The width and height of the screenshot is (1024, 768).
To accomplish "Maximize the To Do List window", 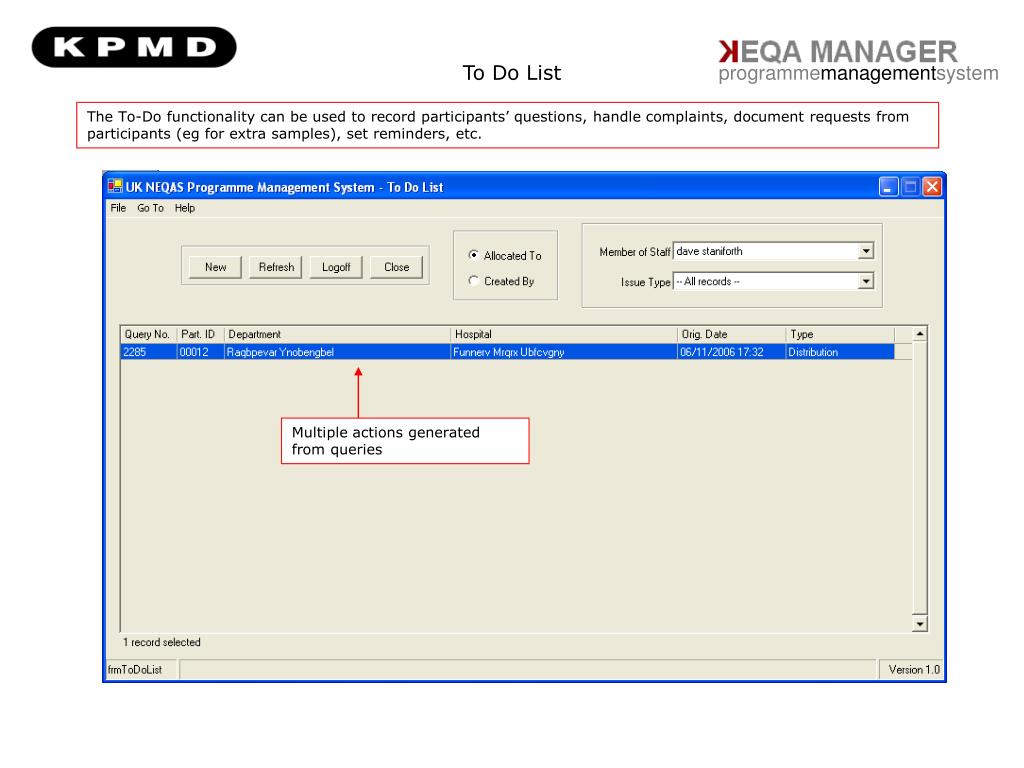I will pyautogui.click(x=910, y=187).
